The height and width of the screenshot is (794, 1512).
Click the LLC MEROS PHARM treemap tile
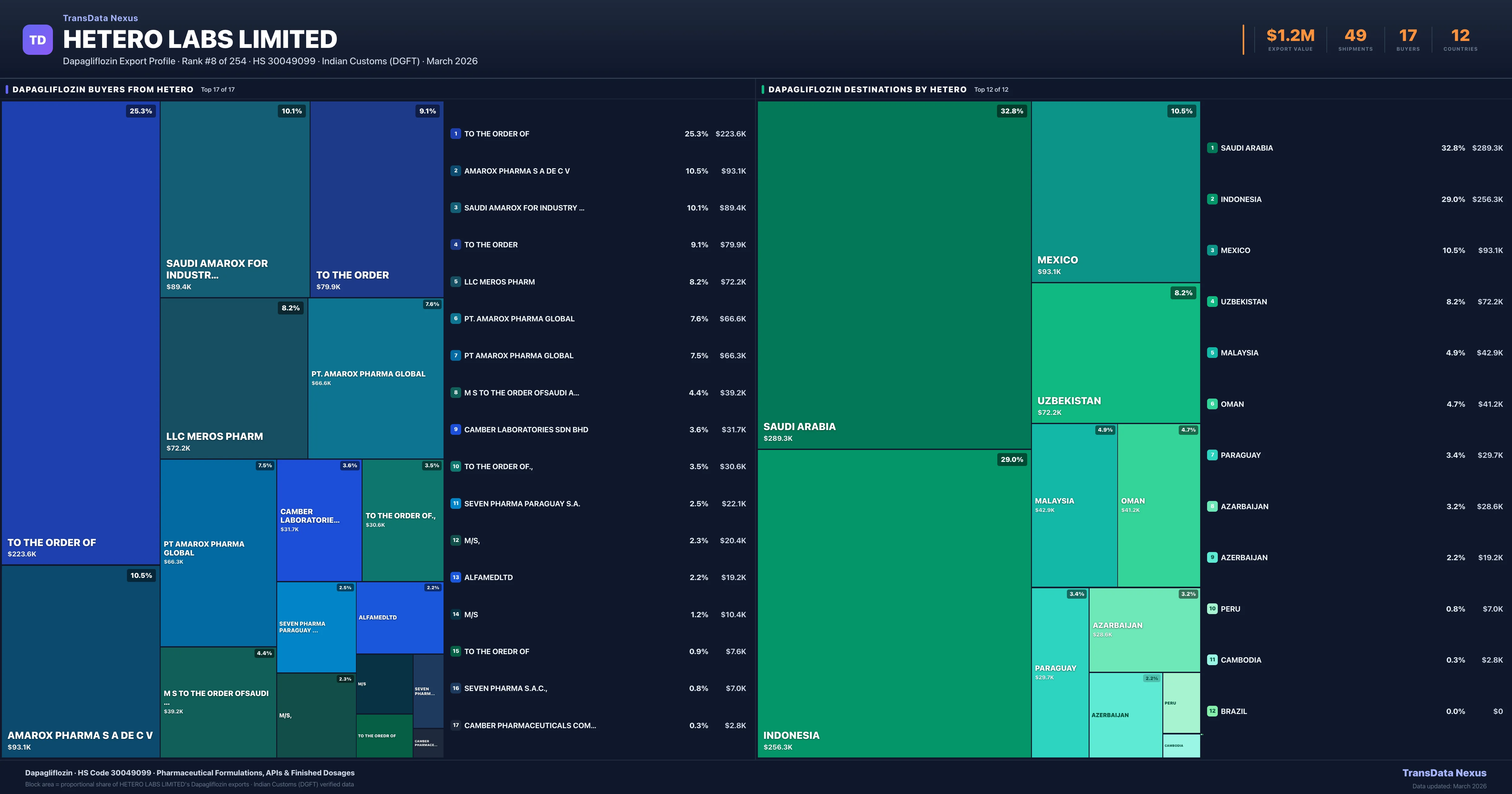(x=234, y=378)
